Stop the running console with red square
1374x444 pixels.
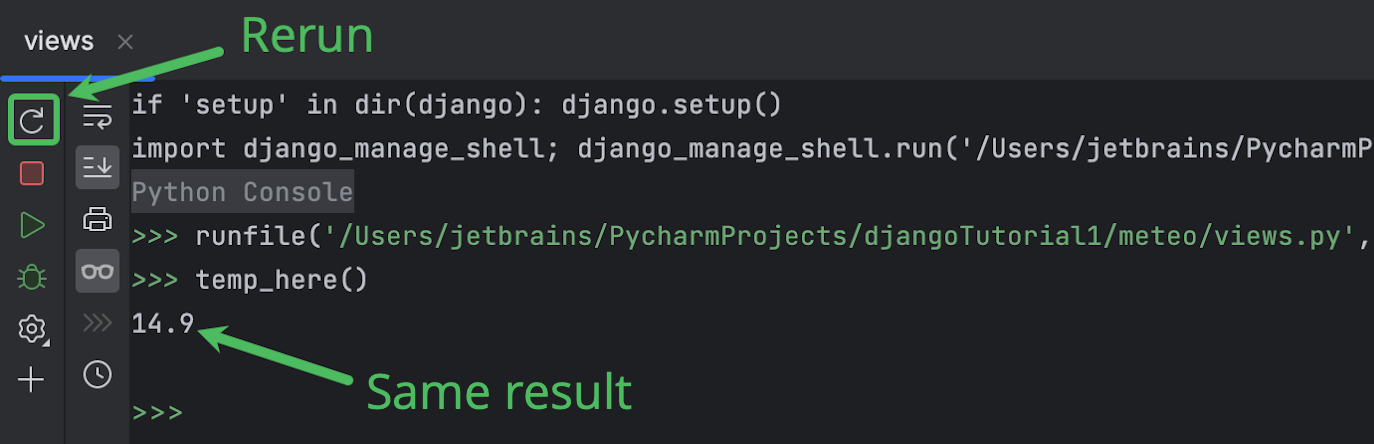coord(32,173)
